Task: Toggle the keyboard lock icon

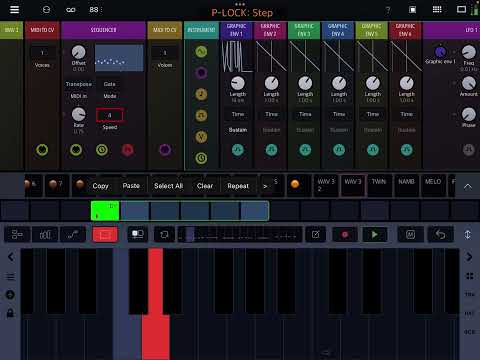Action: (10, 313)
